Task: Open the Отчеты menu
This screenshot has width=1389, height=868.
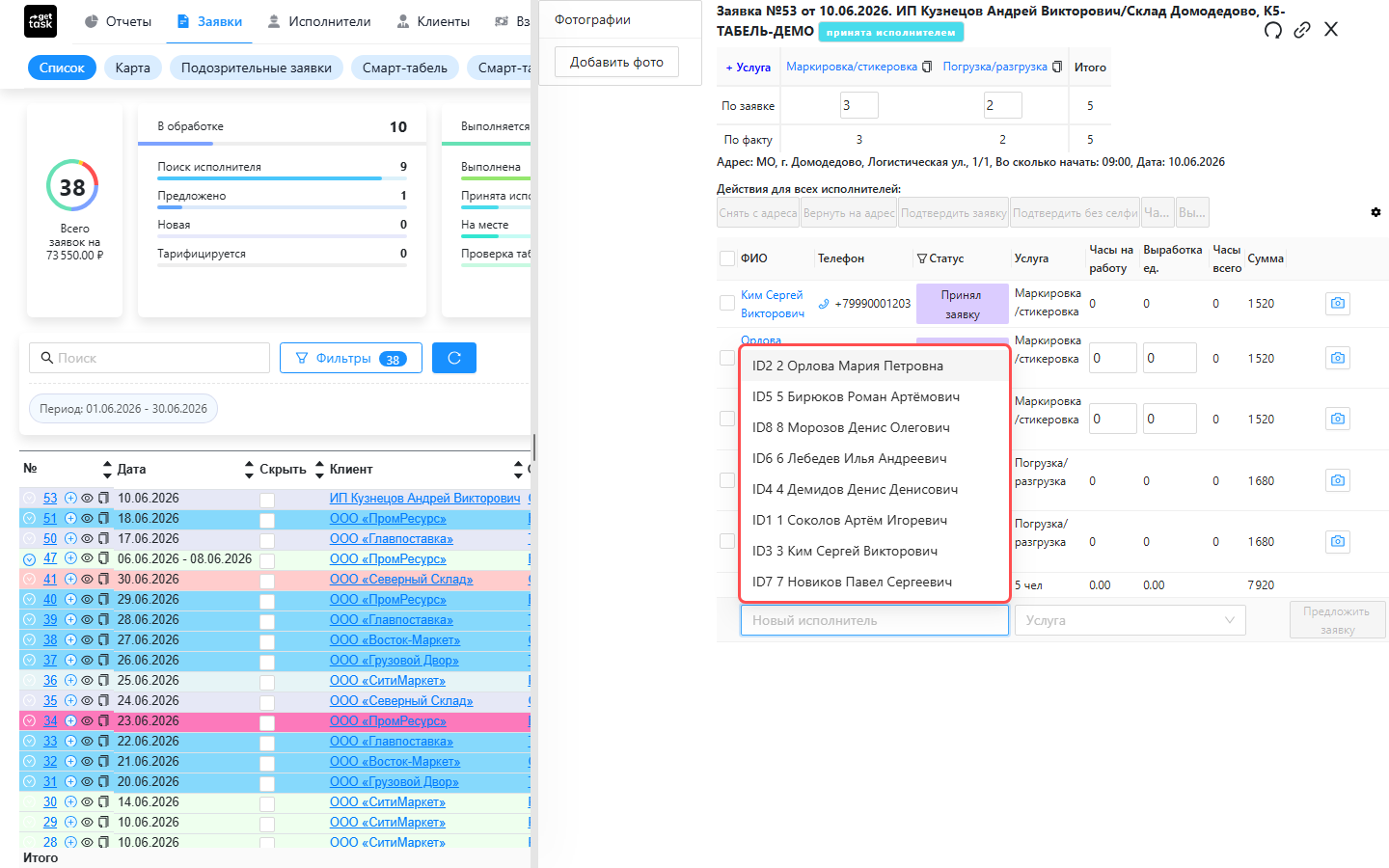Action: (118, 21)
